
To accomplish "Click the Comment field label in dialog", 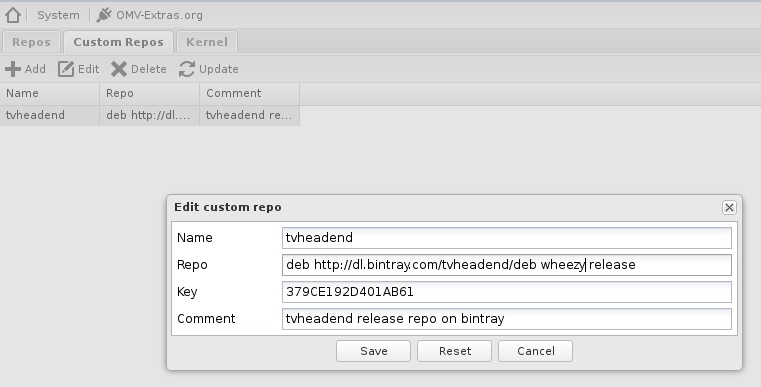I will 206,319.
